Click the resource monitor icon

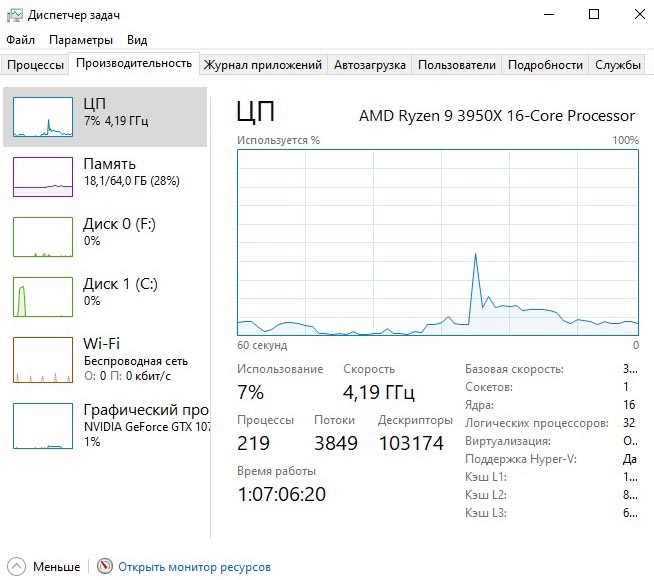tap(105, 567)
